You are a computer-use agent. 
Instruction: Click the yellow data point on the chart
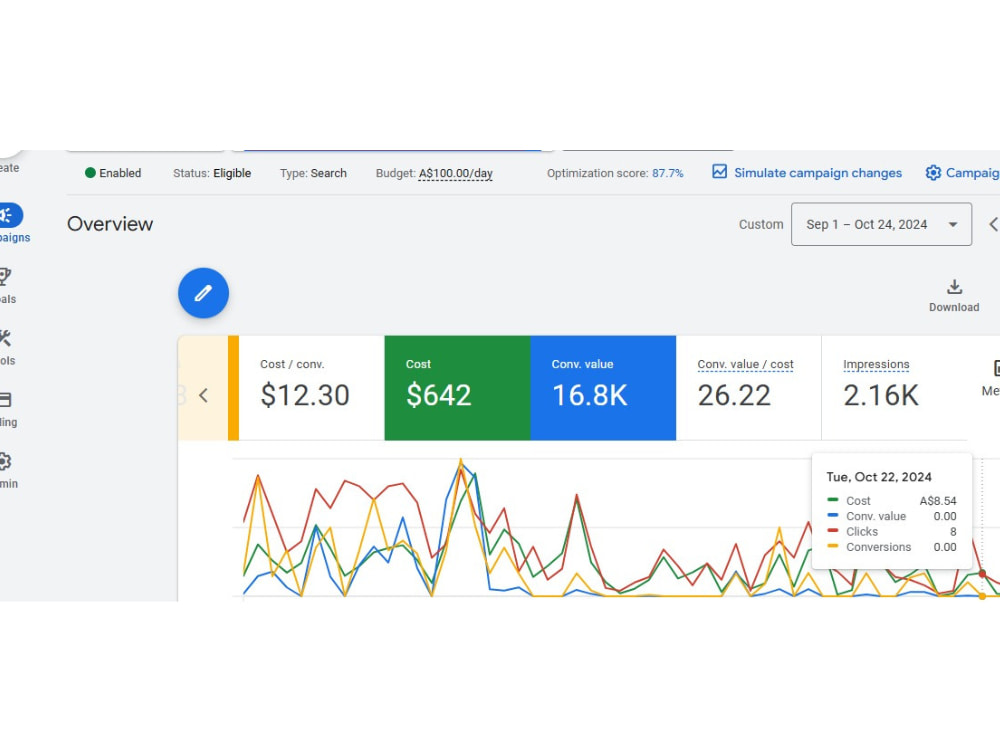(982, 596)
